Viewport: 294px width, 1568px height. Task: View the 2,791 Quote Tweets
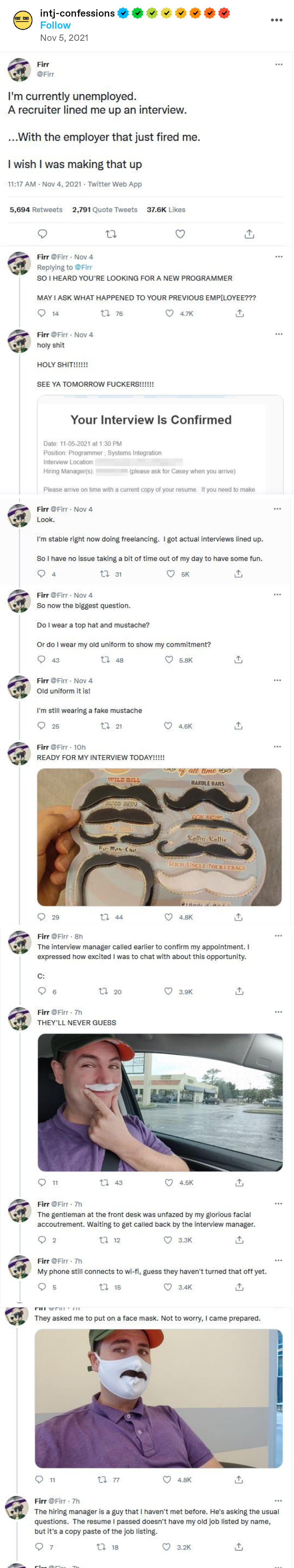click(x=104, y=209)
